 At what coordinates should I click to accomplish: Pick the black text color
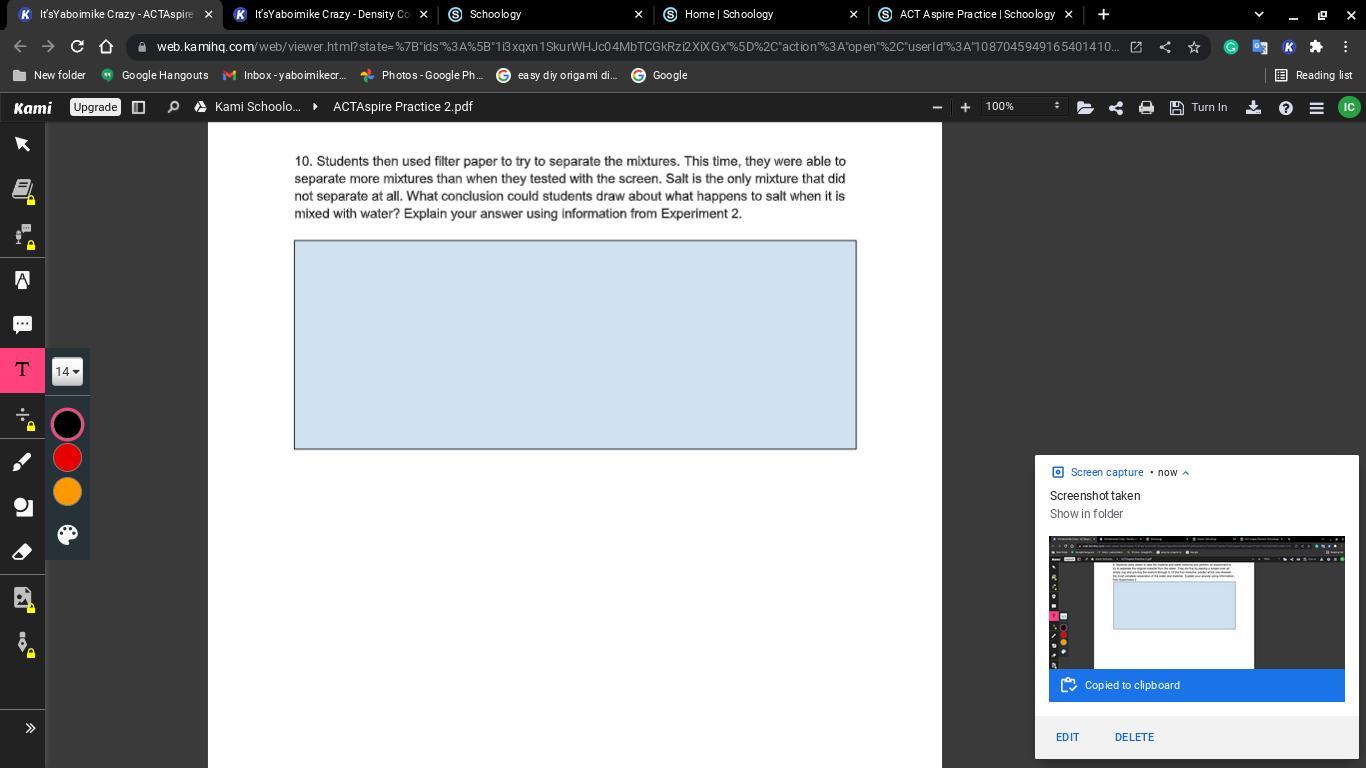coord(67,424)
